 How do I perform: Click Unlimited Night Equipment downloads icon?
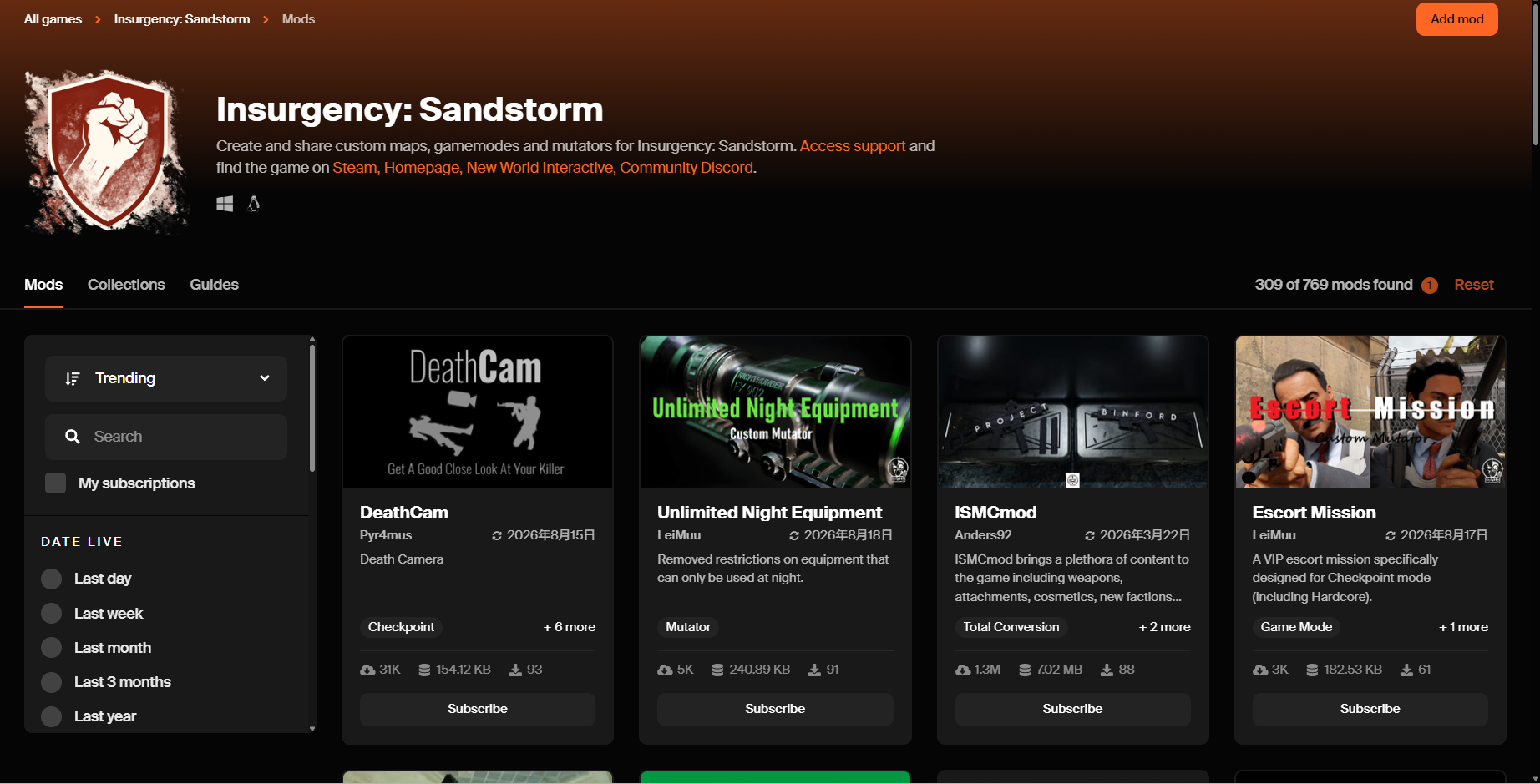point(815,670)
